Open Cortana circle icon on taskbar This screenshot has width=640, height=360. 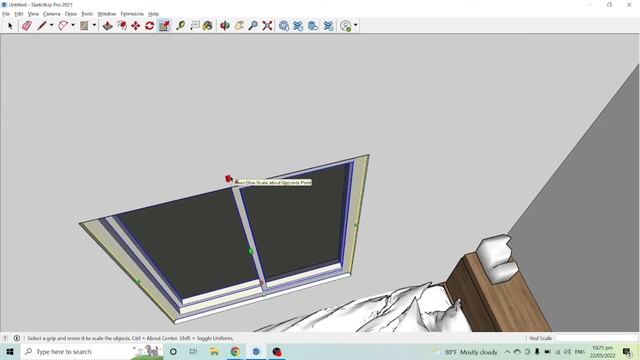[173, 351]
